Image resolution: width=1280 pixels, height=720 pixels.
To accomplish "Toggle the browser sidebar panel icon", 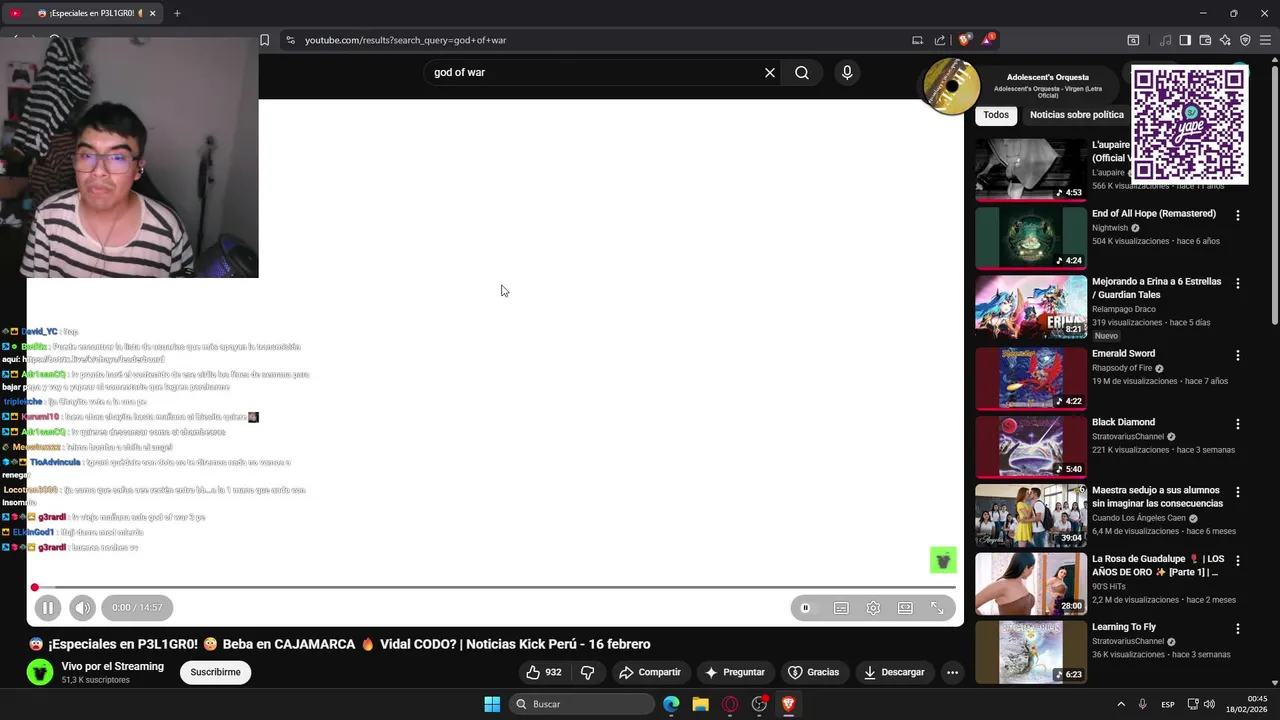I will 1185,40.
